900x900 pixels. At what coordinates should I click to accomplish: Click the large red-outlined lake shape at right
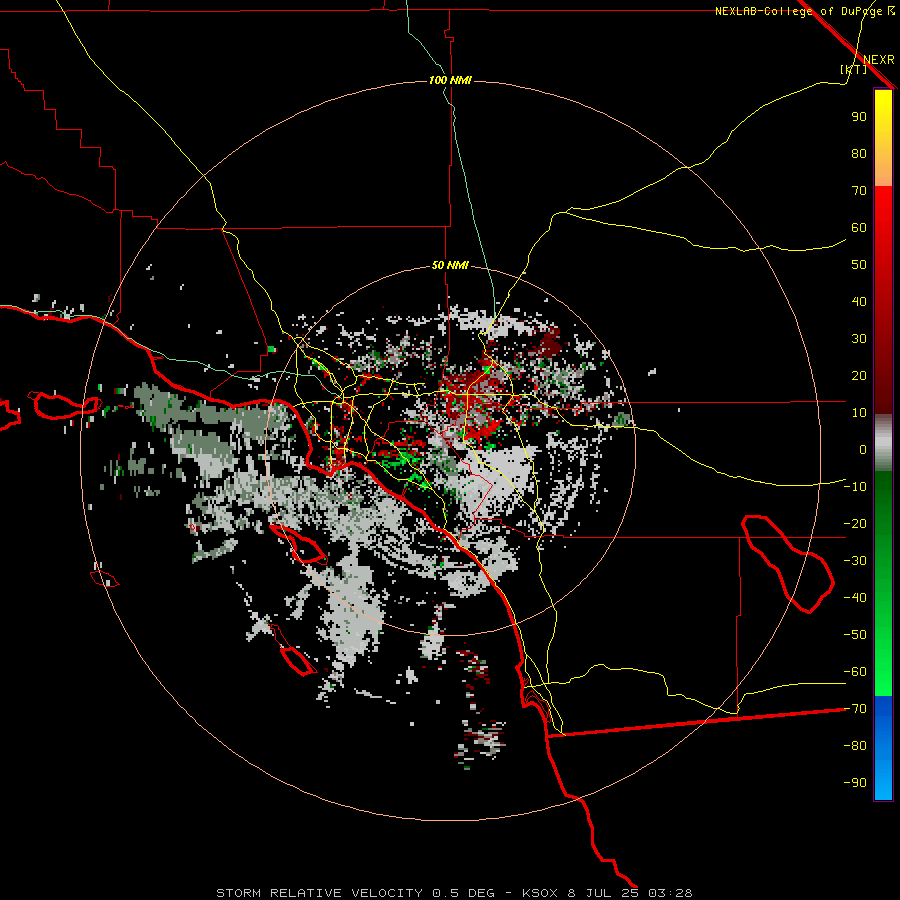pos(788,564)
